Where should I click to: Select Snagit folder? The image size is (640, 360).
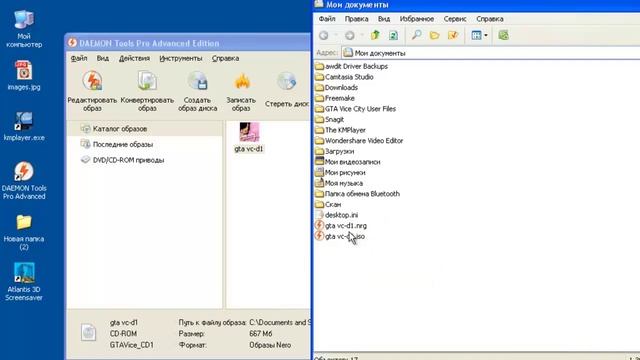tap(330, 119)
